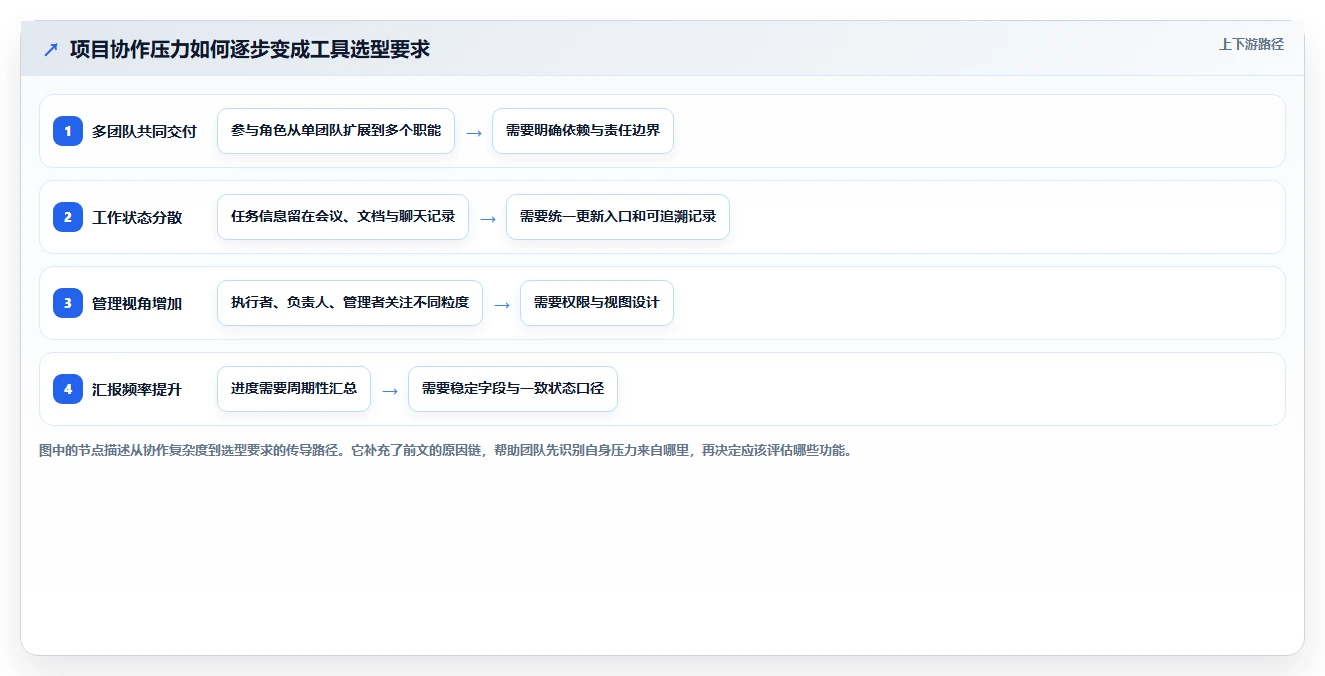Screen dimensions: 1325x676
Task: Select the 工作状态分散 row label
Action: [x=137, y=217]
